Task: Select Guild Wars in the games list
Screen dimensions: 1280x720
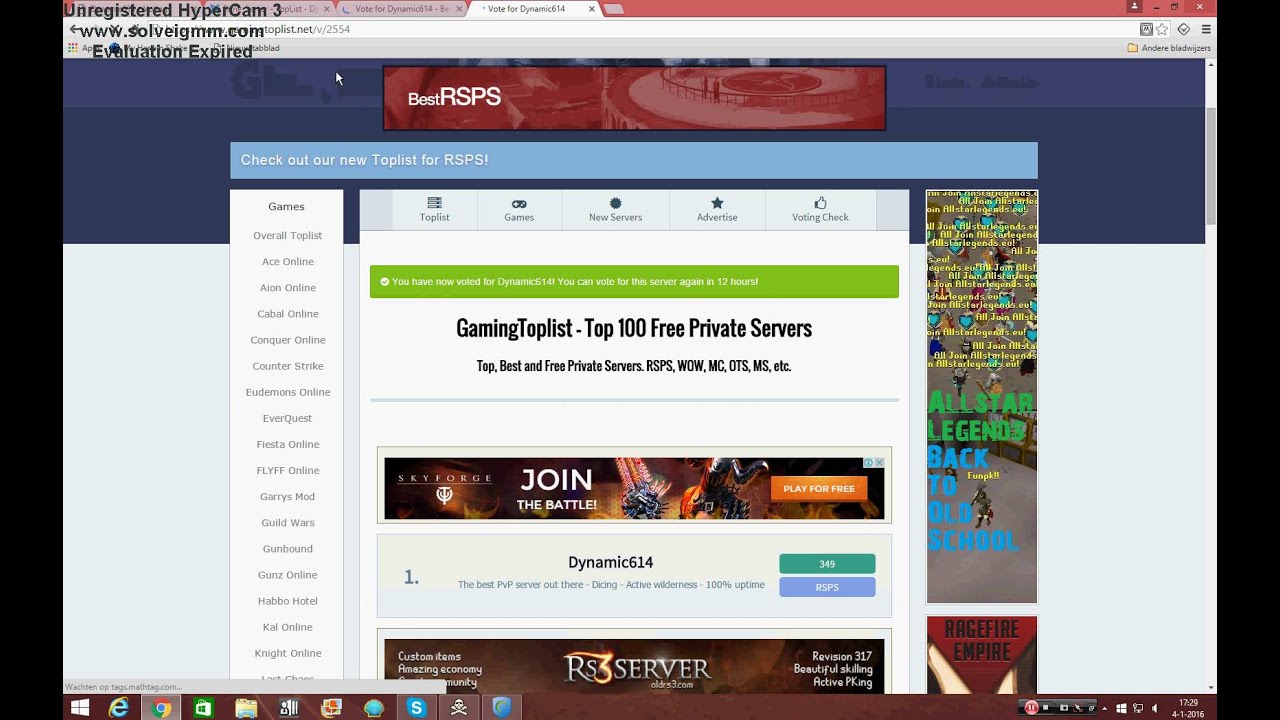Action: pyautogui.click(x=287, y=523)
